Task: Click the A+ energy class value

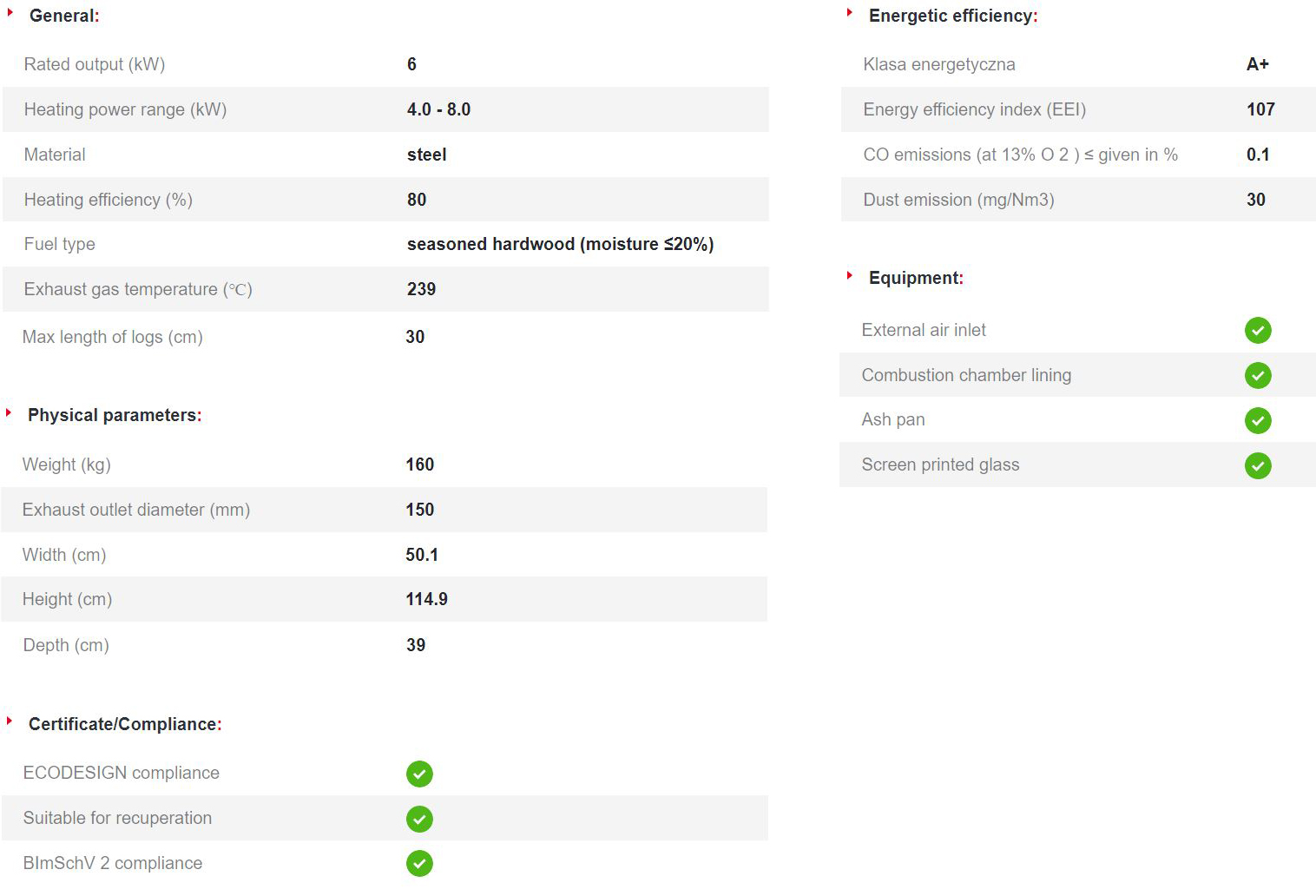Action: coord(1258,64)
